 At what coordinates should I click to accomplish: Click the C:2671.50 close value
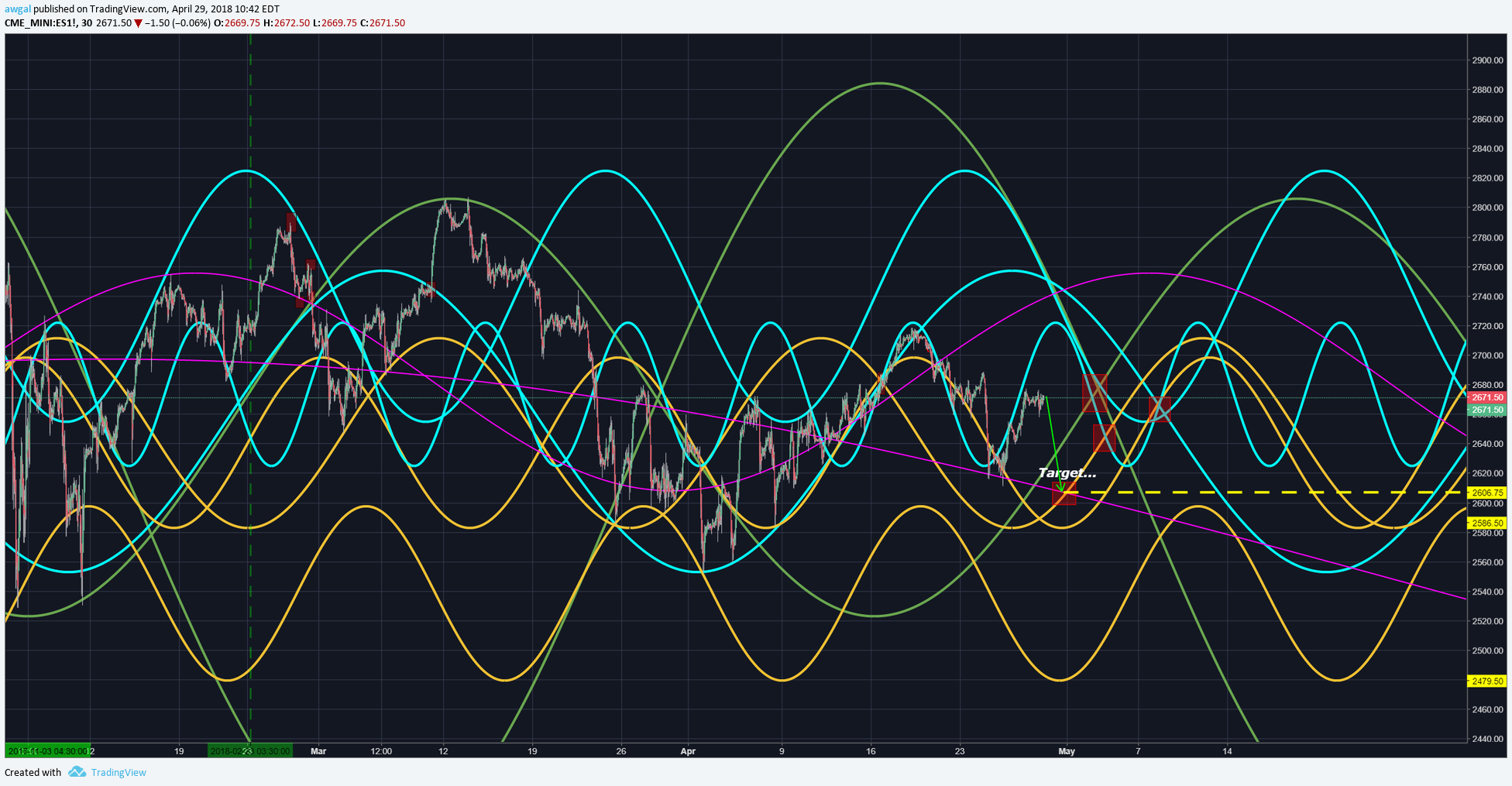tap(383, 23)
